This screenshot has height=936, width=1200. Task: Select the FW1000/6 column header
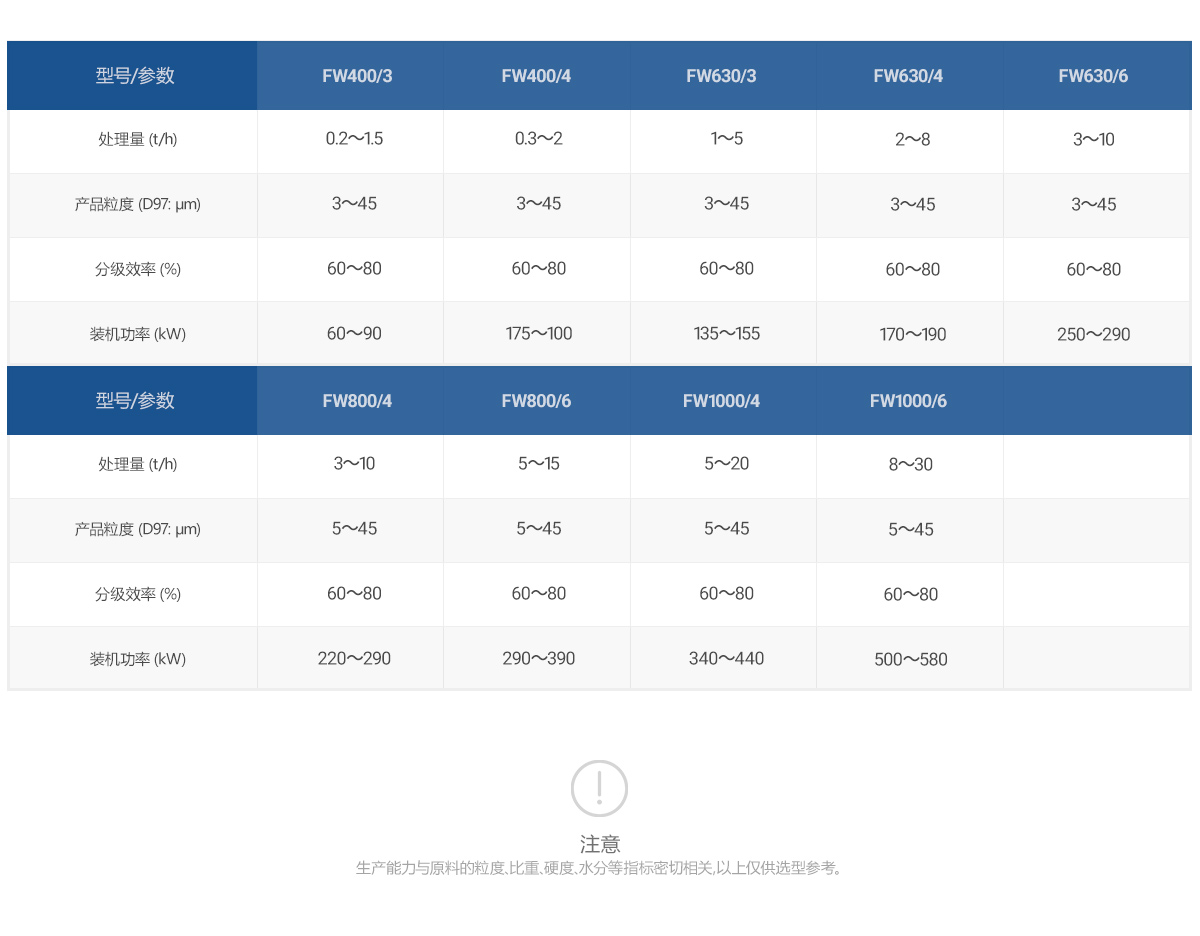click(x=908, y=401)
